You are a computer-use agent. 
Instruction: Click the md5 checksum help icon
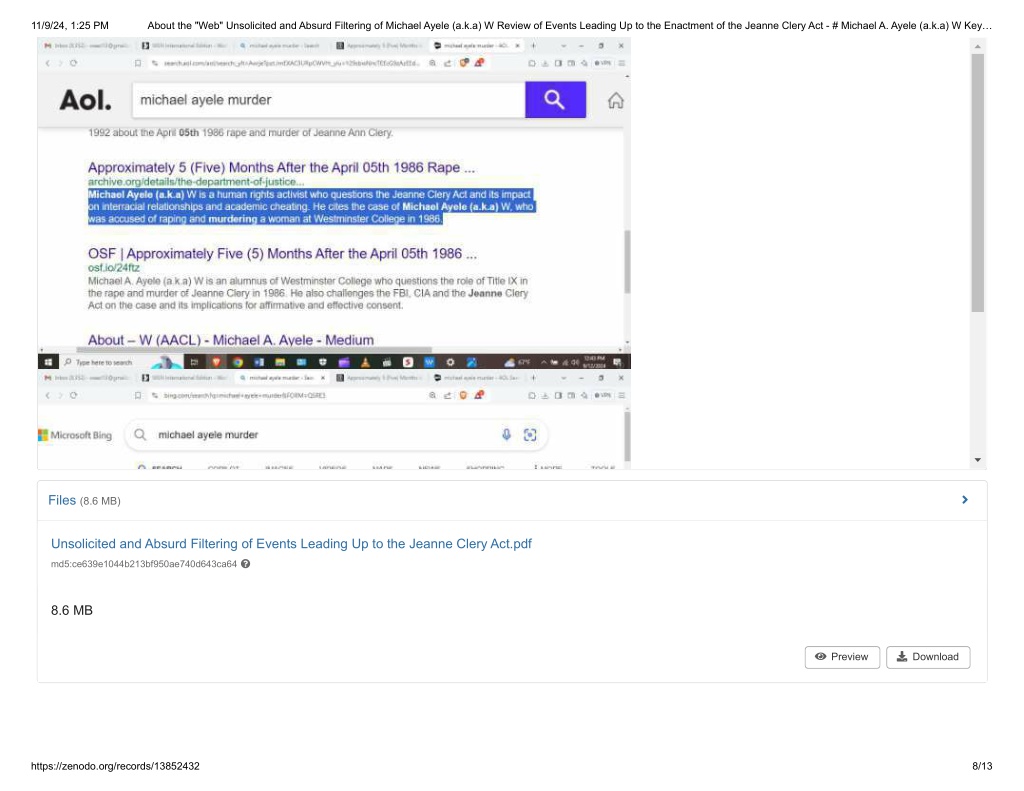point(246,564)
